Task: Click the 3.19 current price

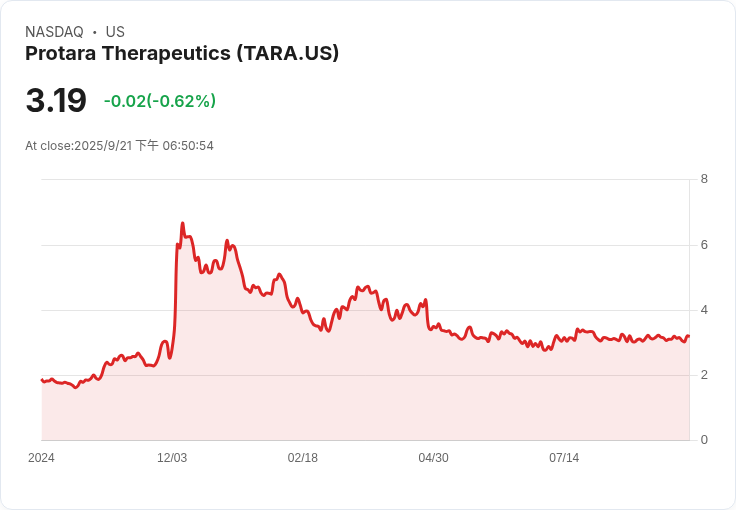Action: (x=56, y=100)
